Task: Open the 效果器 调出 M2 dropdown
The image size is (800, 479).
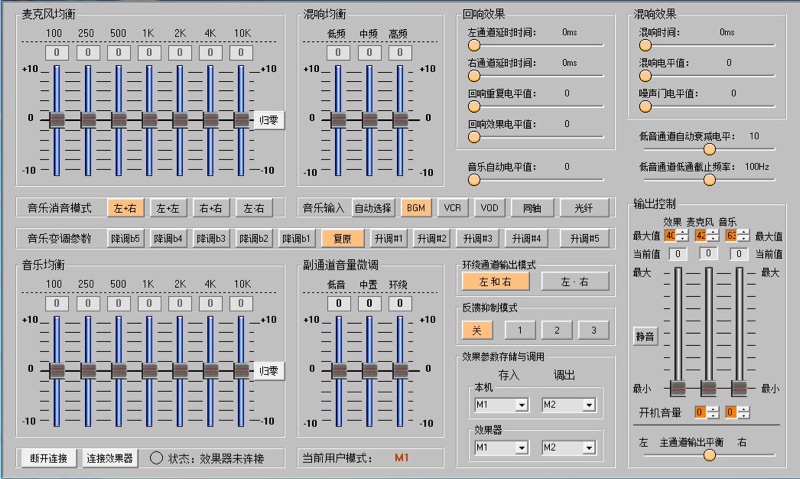Action: click(568, 448)
